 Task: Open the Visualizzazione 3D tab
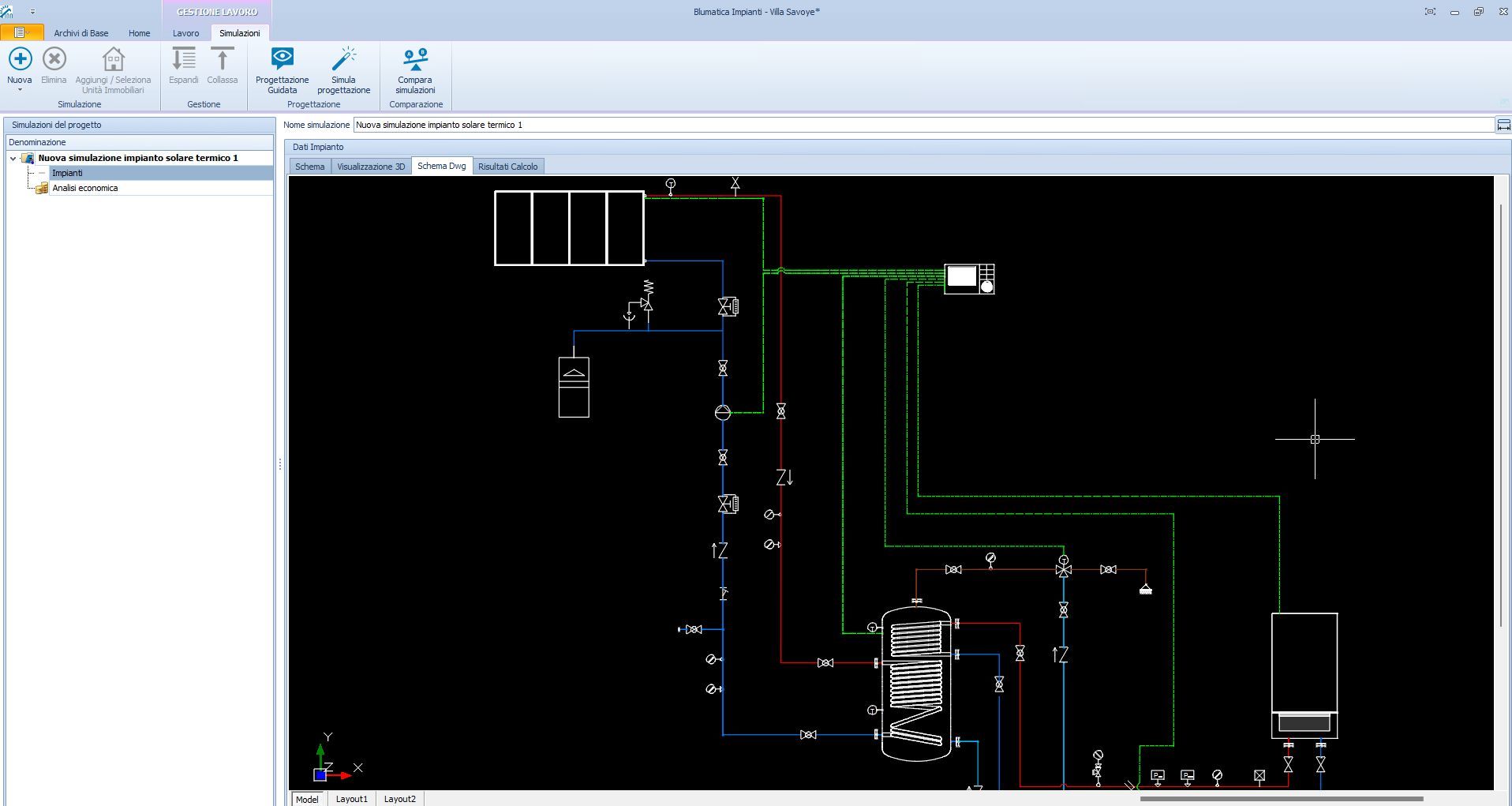(370, 167)
